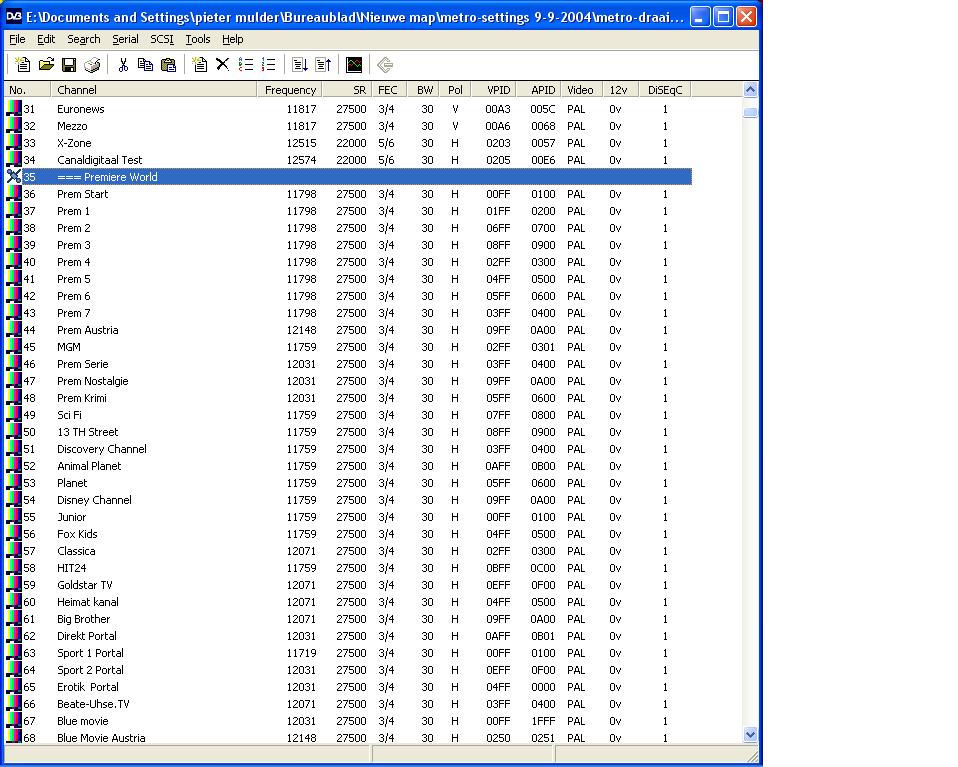Click the SR column header
The width and height of the screenshot is (958, 767).
347,90
